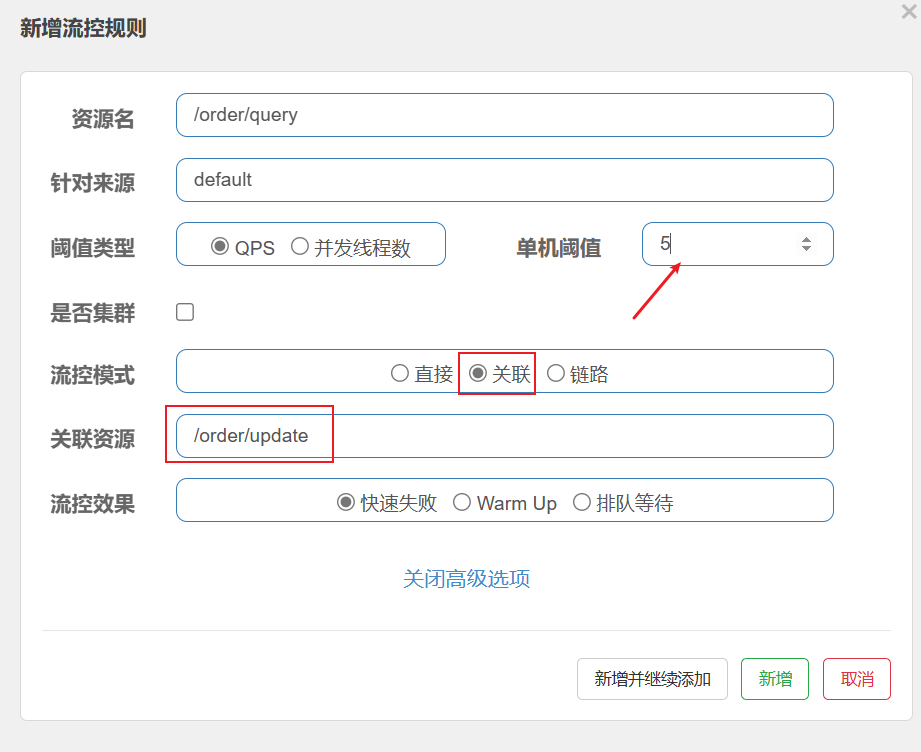The width and height of the screenshot is (921, 752).
Task: Select 快速失败 flow control effect
Action: [x=345, y=502]
